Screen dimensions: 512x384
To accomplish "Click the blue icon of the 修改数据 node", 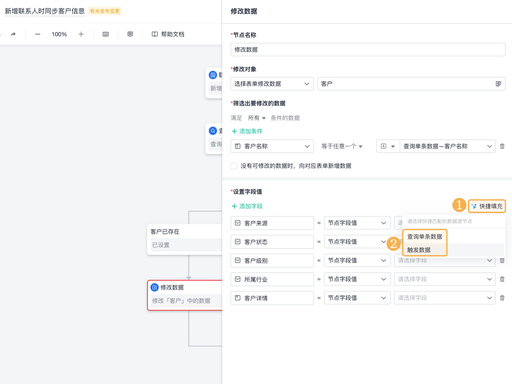I will 154,287.
